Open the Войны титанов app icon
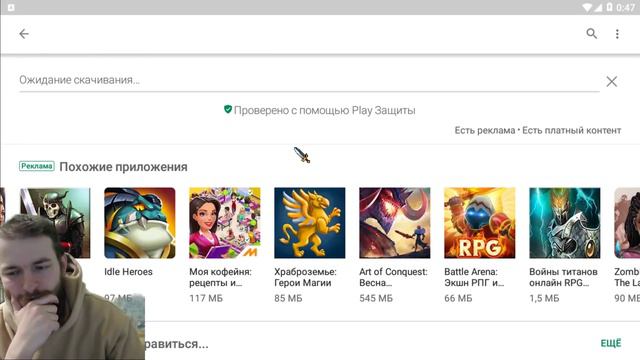This screenshot has height=360, width=640. pyautogui.click(x=564, y=223)
